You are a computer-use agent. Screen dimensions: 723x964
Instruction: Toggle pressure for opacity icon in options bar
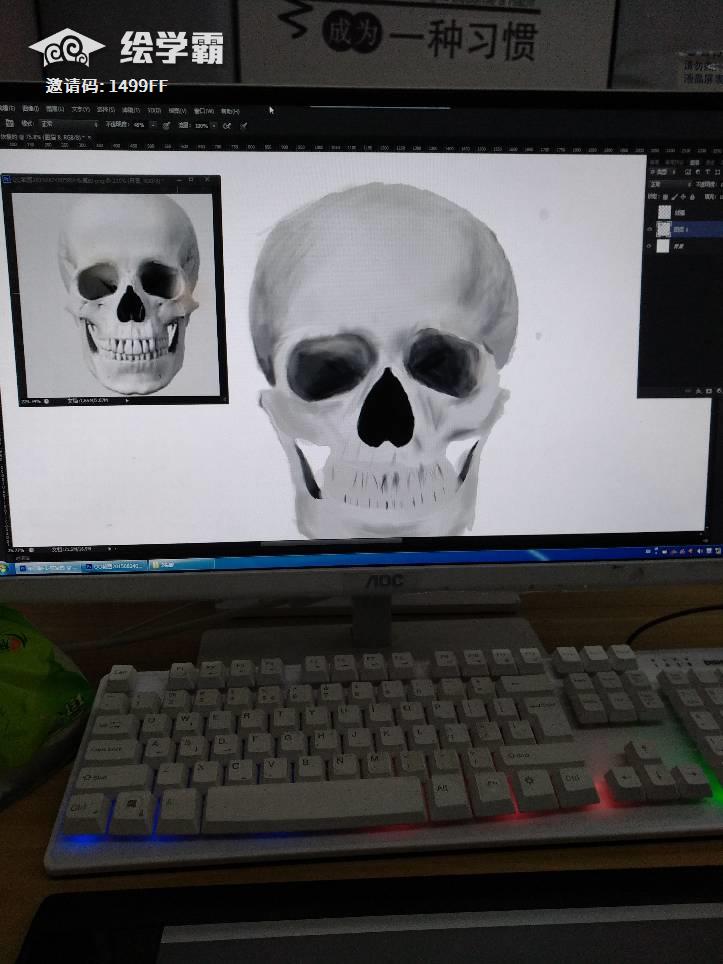[166, 125]
